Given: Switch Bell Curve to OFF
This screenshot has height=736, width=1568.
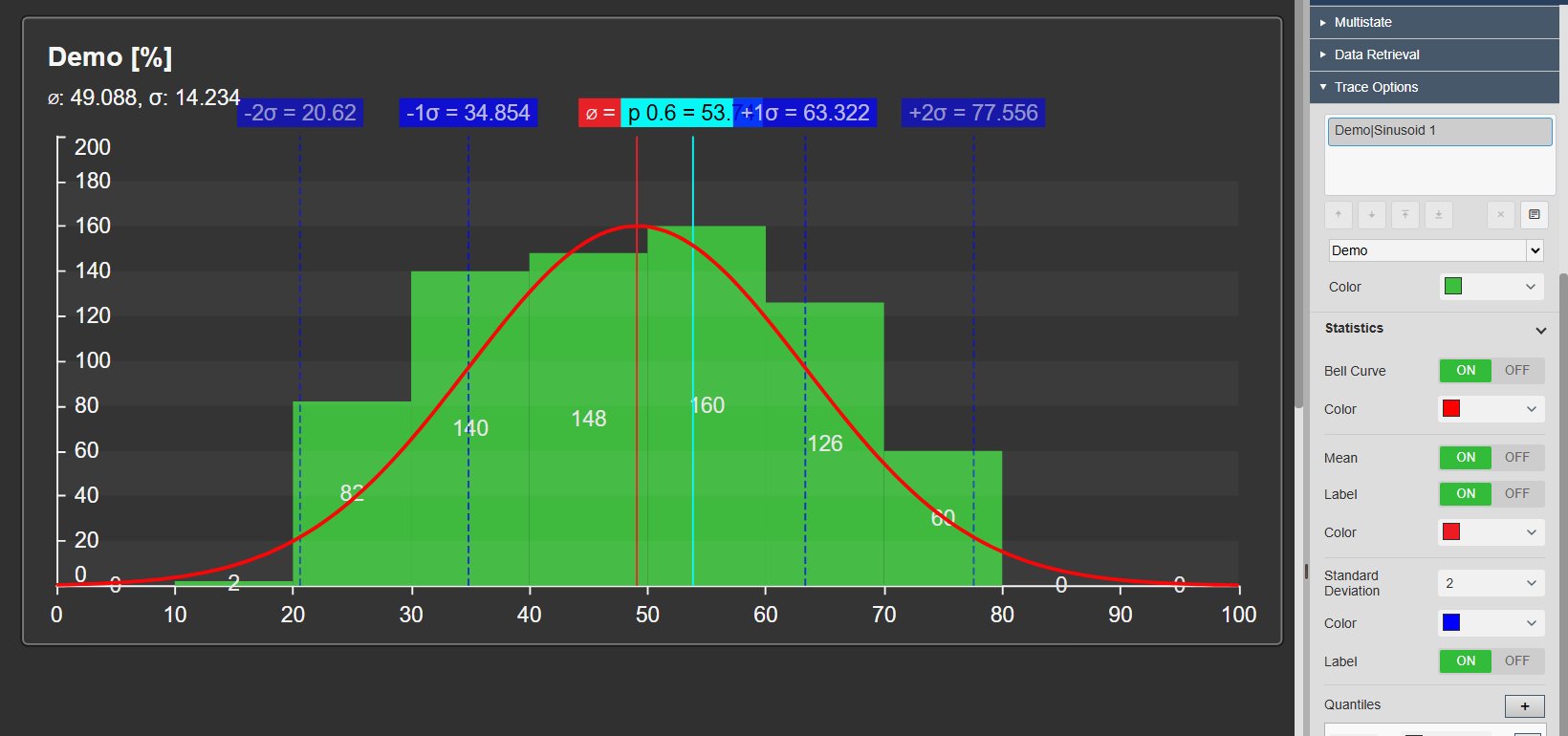Looking at the screenshot, I should [1517, 371].
